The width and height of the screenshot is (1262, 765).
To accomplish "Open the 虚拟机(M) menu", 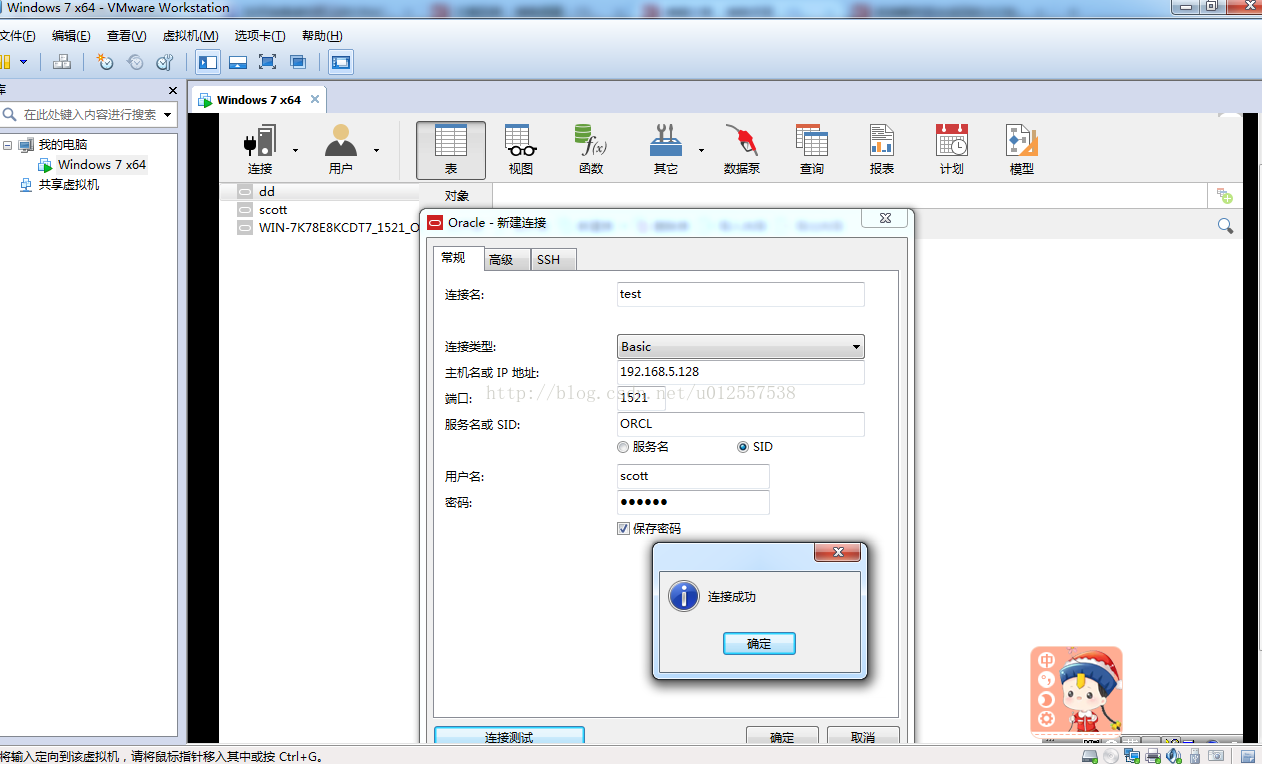I will (x=190, y=36).
